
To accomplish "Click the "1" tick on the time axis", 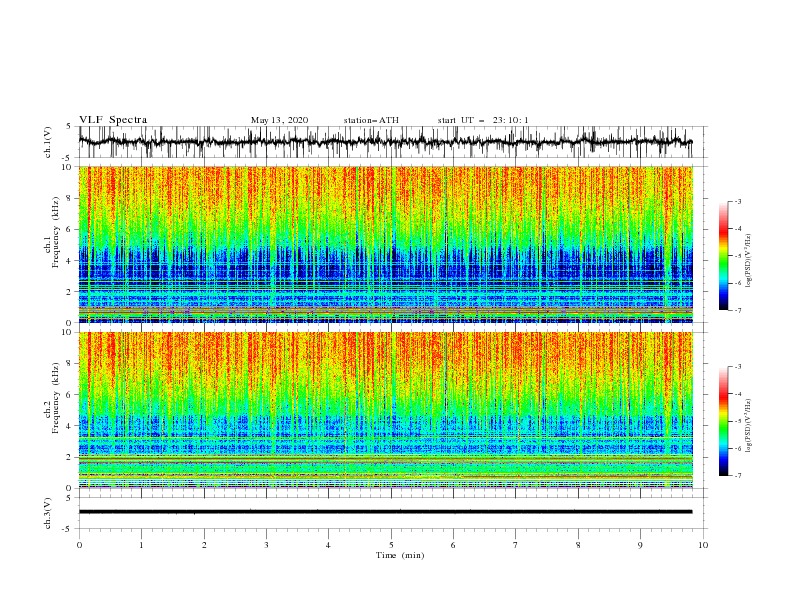I will [x=141, y=545].
